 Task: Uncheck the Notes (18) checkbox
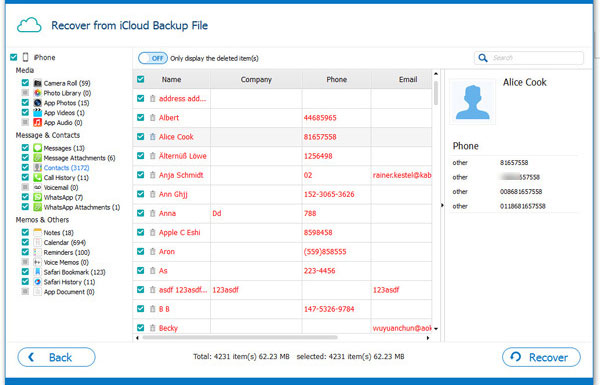pyautogui.click(x=25, y=232)
